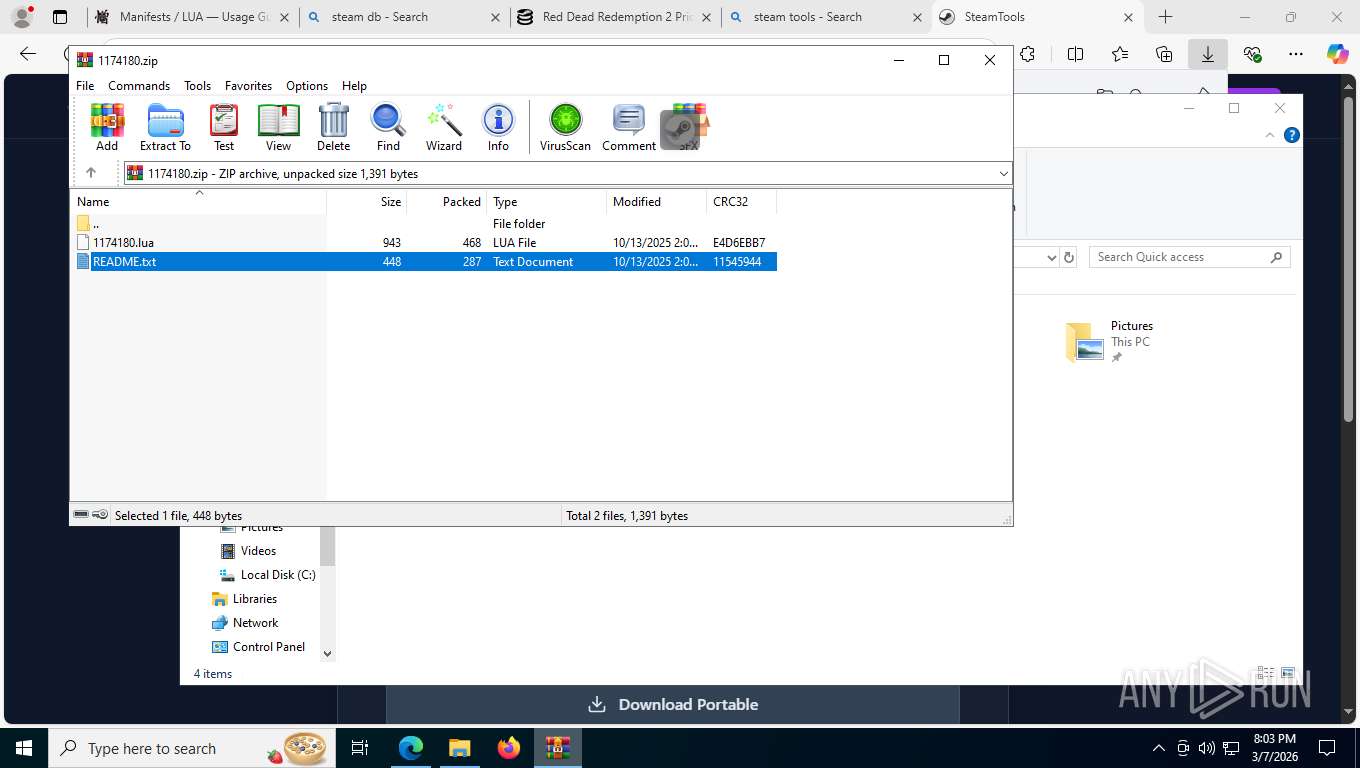The height and width of the screenshot is (768, 1360).
Task: Click the Download Portable button
Action: coord(673,704)
